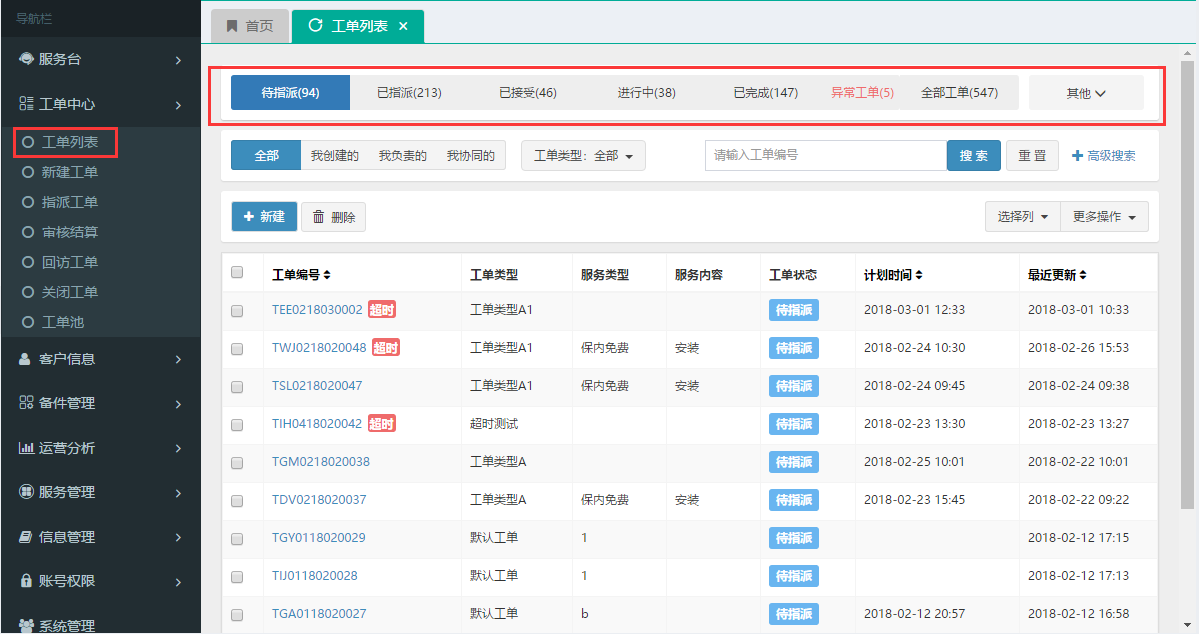Open the 更多操作 dropdown

tap(1104, 217)
